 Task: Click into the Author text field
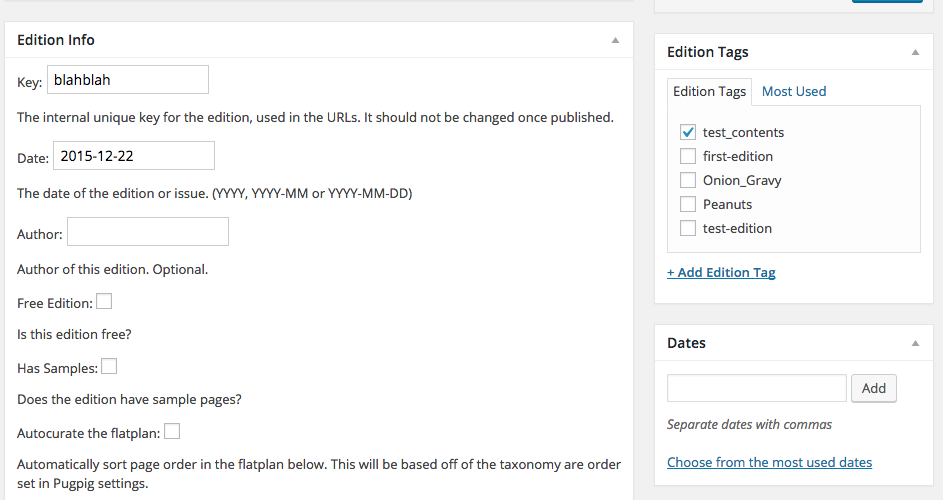(x=148, y=232)
